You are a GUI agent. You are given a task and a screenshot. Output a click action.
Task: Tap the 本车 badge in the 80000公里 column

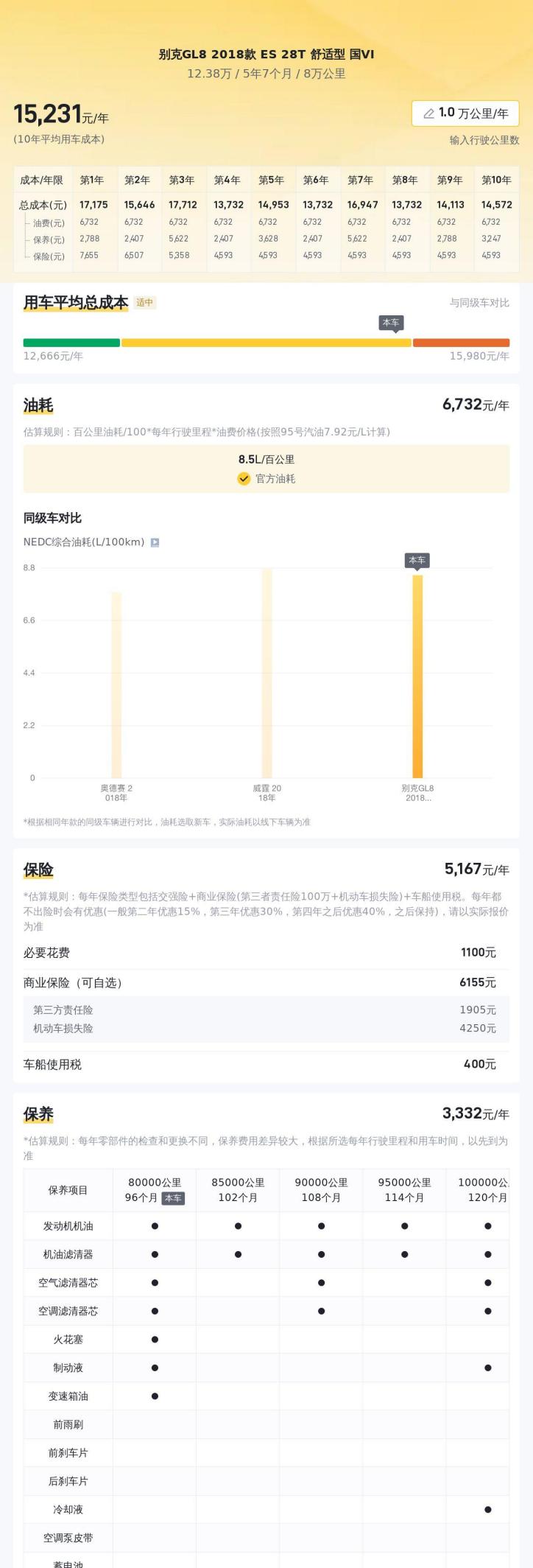point(173,1197)
